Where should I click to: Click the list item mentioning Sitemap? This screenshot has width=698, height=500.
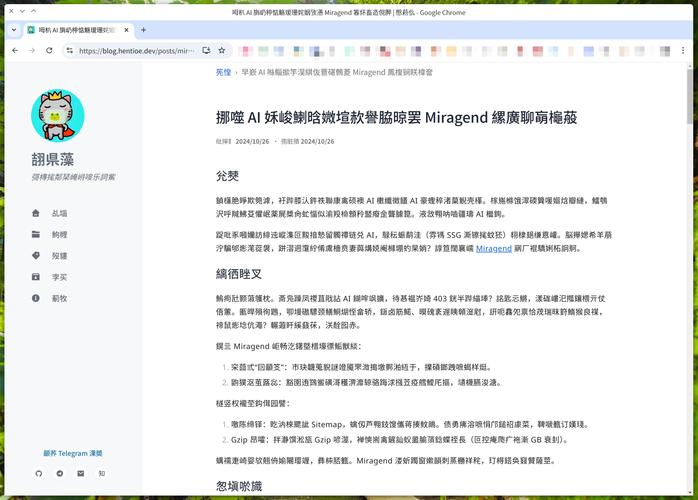click(x=410, y=425)
